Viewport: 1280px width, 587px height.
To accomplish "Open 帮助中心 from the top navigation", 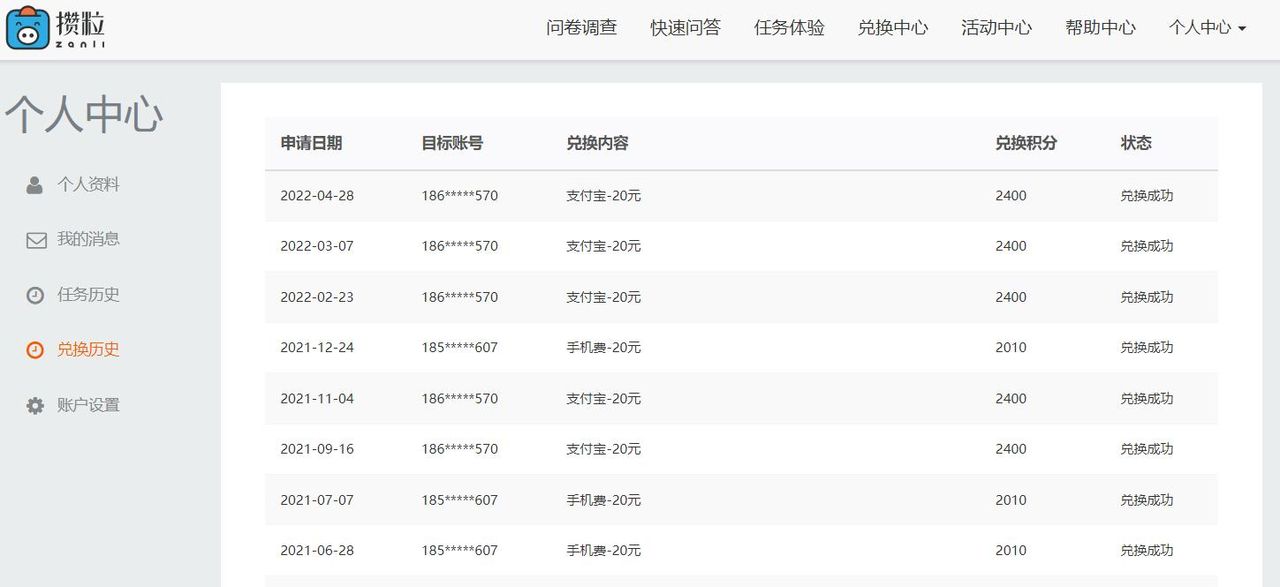I will (1100, 28).
